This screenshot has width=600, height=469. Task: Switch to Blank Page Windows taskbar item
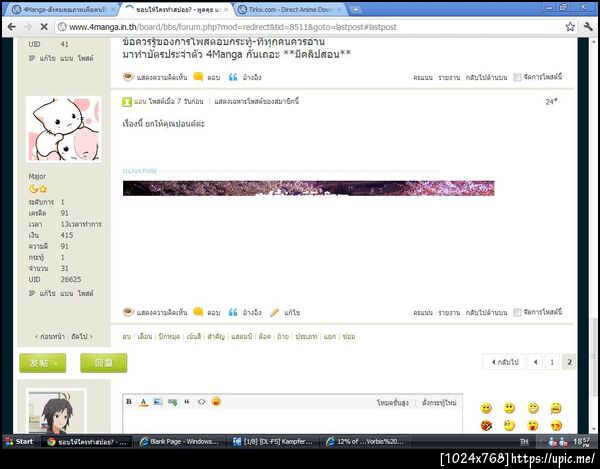pyautogui.click(x=180, y=441)
